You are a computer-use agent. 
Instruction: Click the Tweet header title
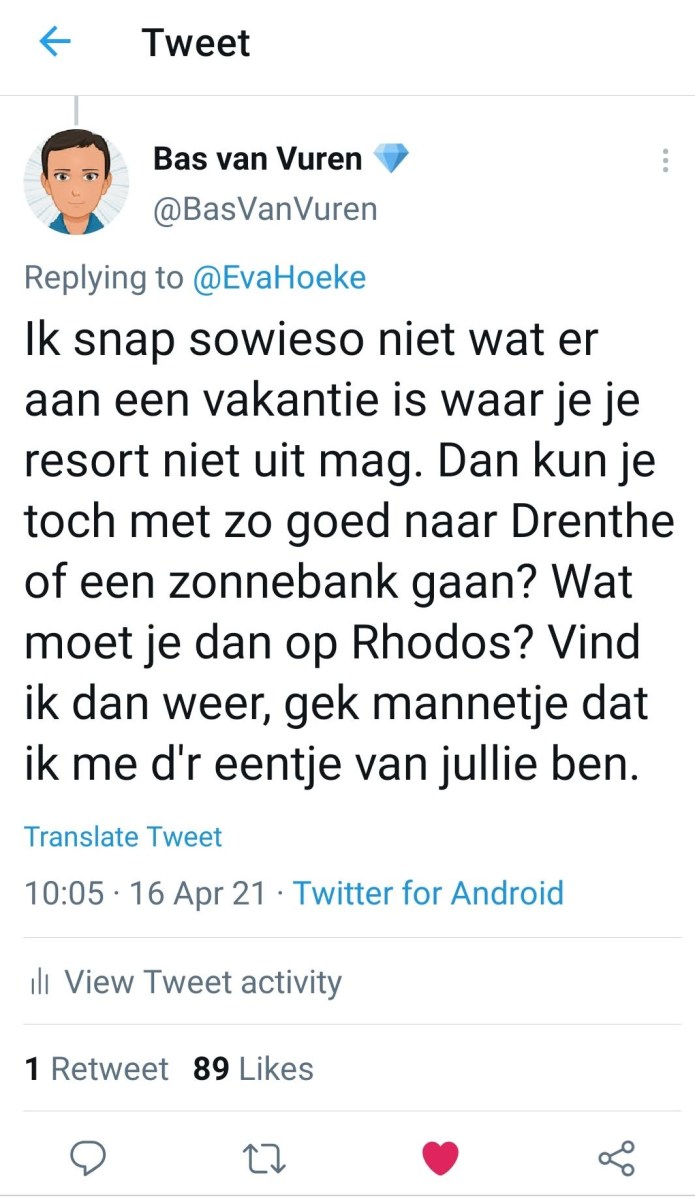pos(196,43)
